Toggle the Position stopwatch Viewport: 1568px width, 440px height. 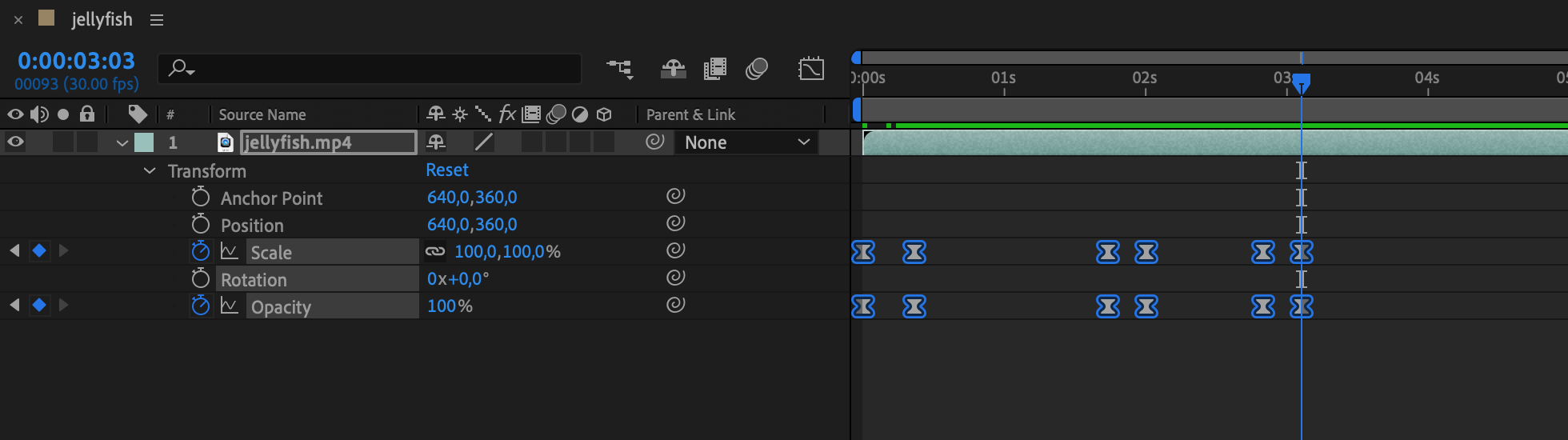pos(201,225)
